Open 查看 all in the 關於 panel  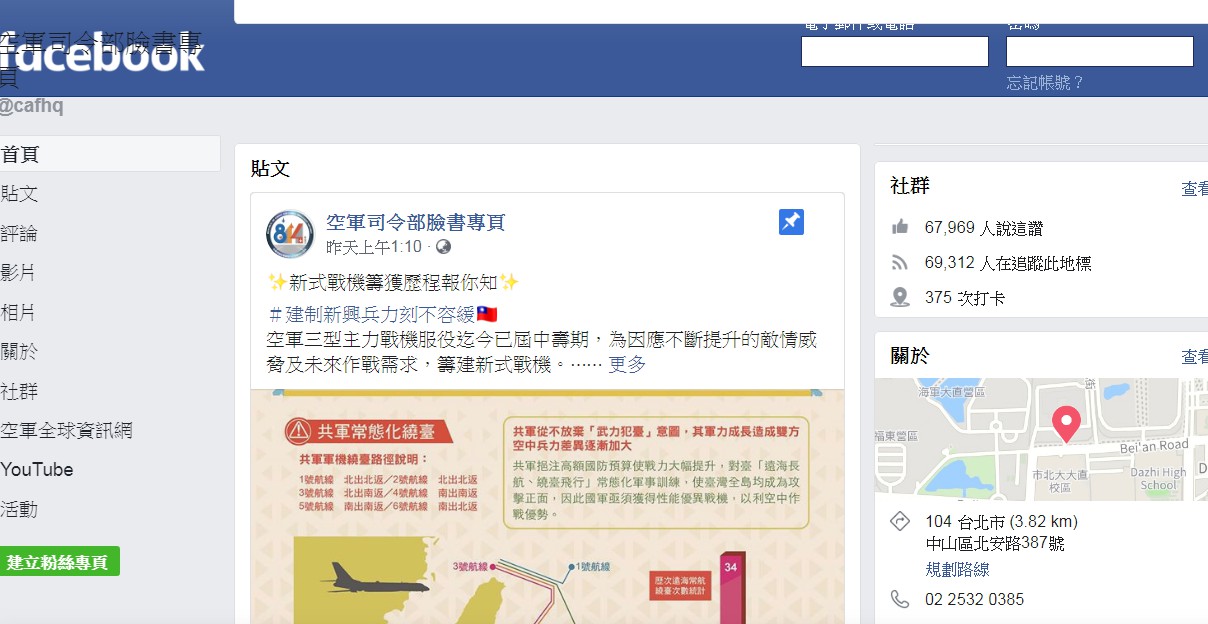tap(1194, 357)
